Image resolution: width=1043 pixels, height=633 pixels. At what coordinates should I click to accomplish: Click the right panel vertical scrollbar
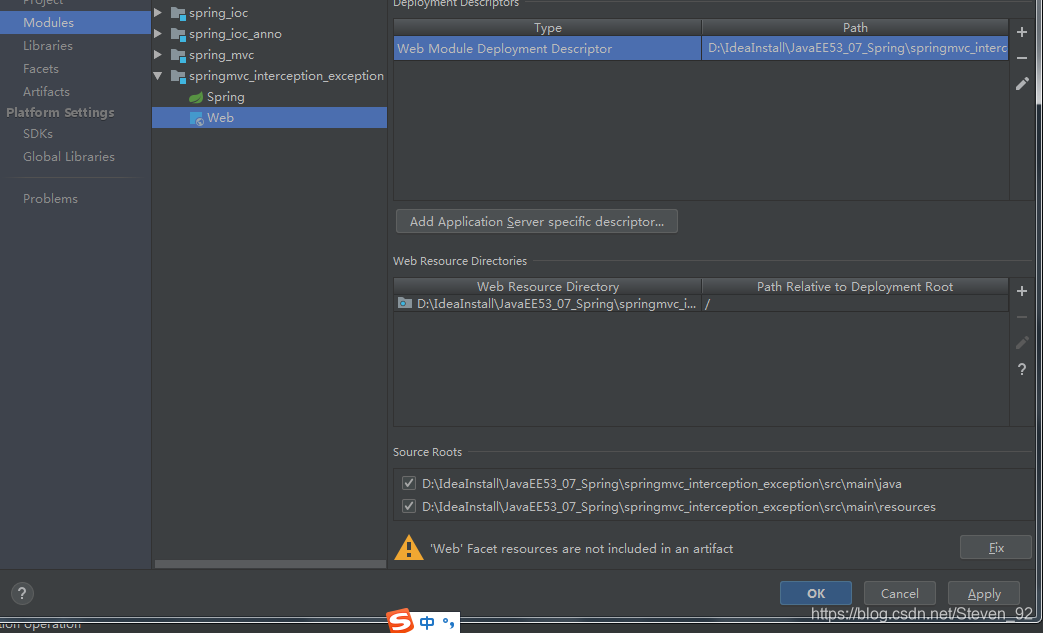click(x=1039, y=52)
